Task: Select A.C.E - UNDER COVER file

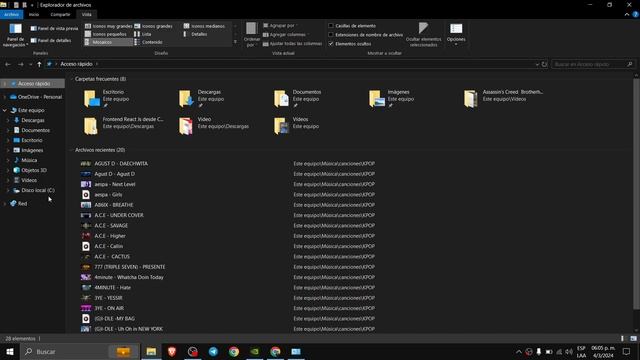Action: pyautogui.click(x=119, y=215)
